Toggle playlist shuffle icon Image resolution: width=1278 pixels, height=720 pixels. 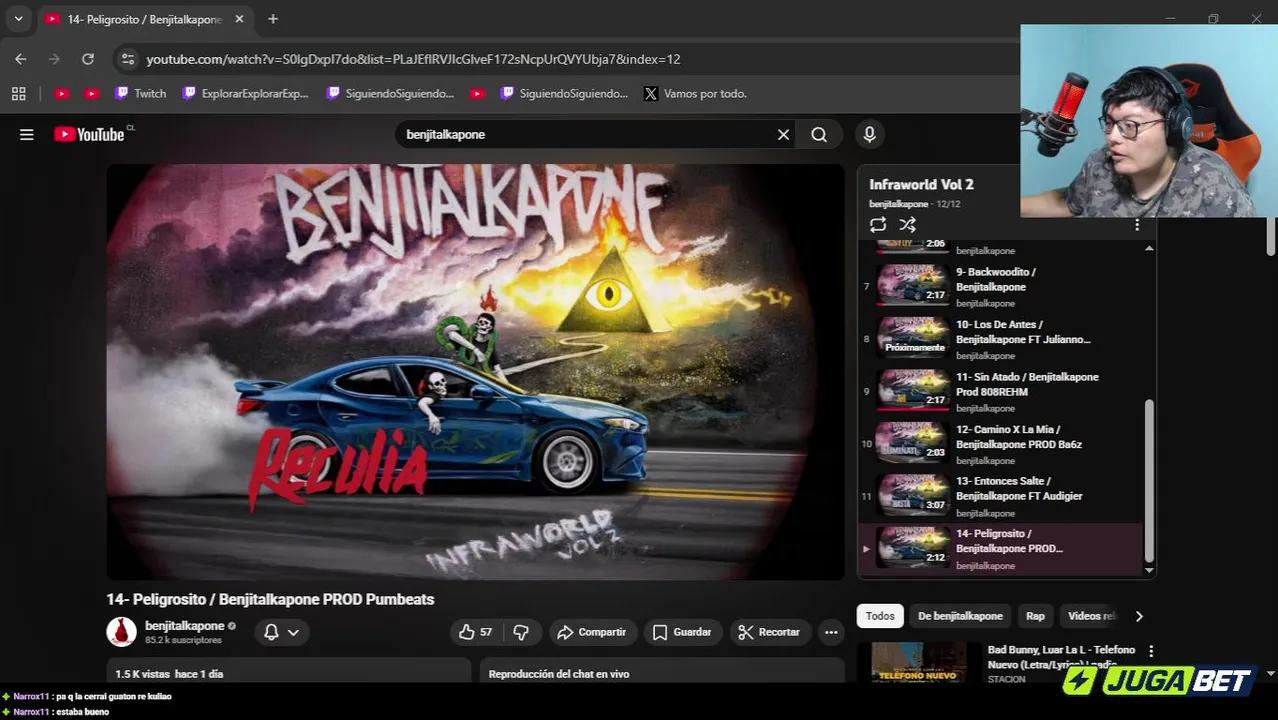coord(908,225)
